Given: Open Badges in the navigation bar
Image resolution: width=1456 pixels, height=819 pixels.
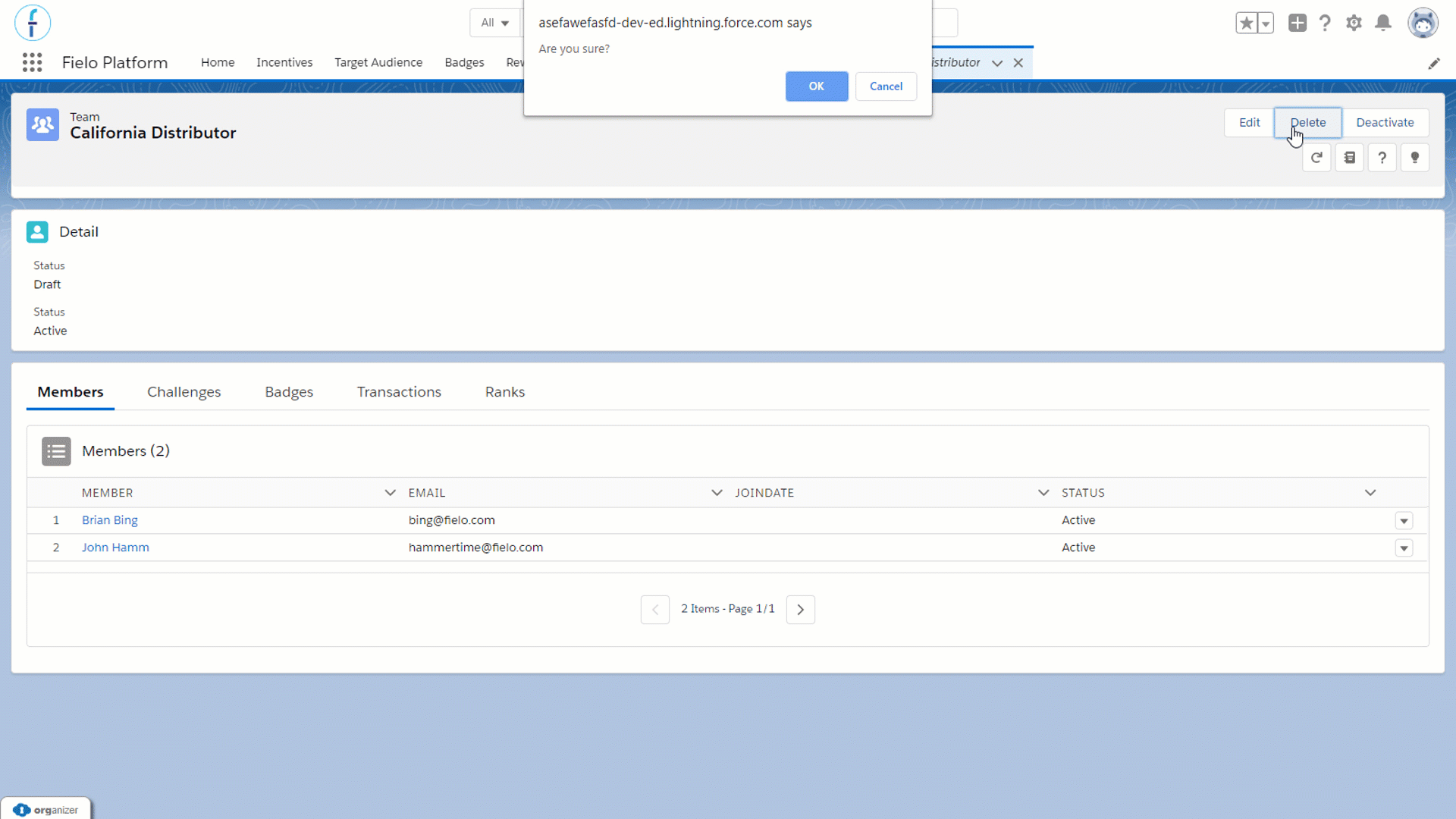Looking at the screenshot, I should pos(464,62).
